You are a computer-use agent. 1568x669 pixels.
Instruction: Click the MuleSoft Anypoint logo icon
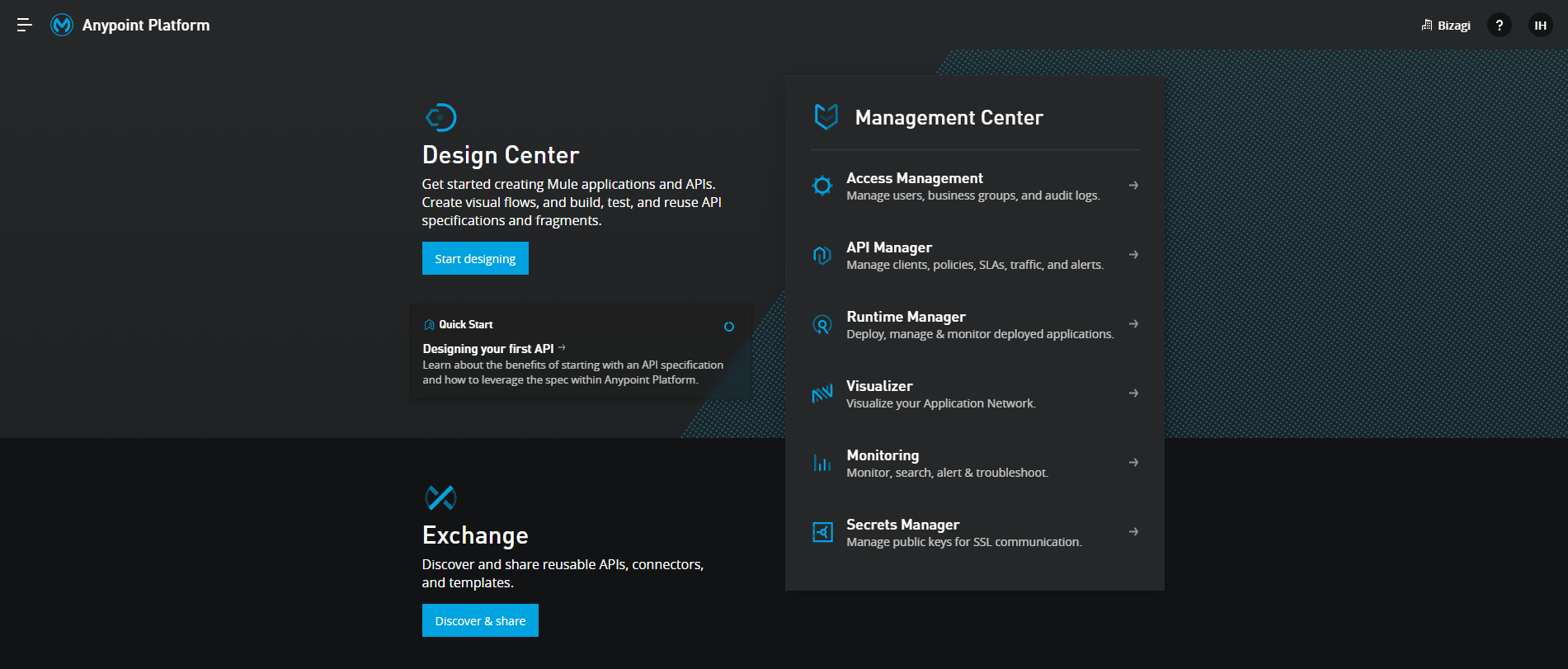coord(62,26)
